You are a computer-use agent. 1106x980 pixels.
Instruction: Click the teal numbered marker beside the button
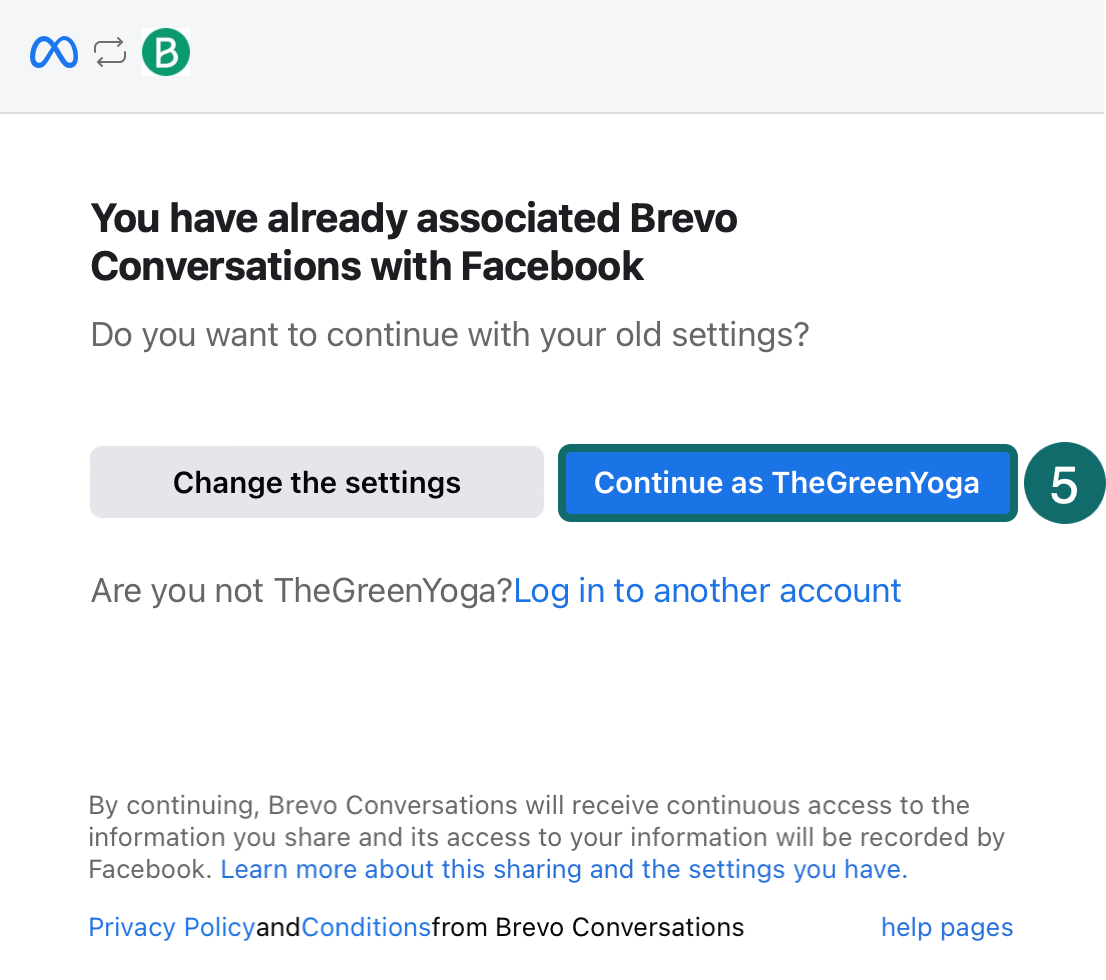tap(1065, 483)
